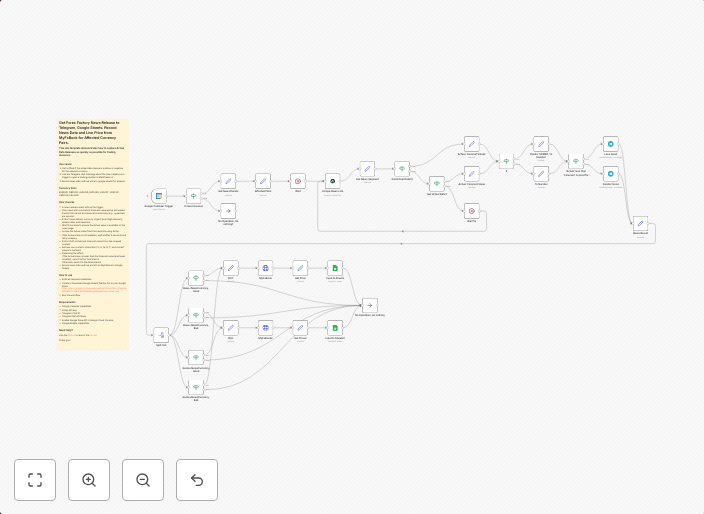Select the top MyFxBook HTTP request node
This screenshot has height=514, width=704.
pyautogui.click(x=265, y=268)
